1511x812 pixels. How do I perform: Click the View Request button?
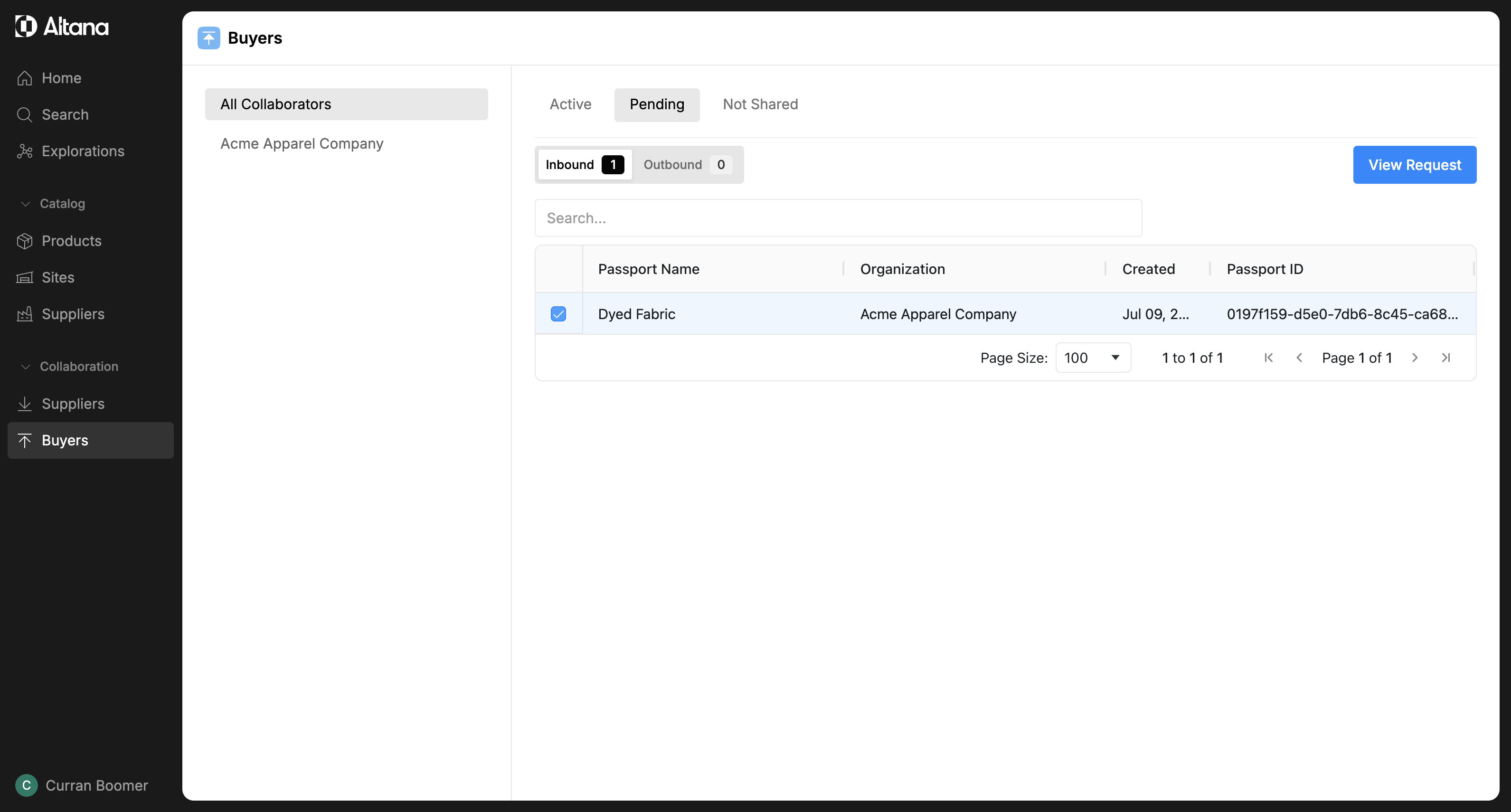(x=1414, y=165)
